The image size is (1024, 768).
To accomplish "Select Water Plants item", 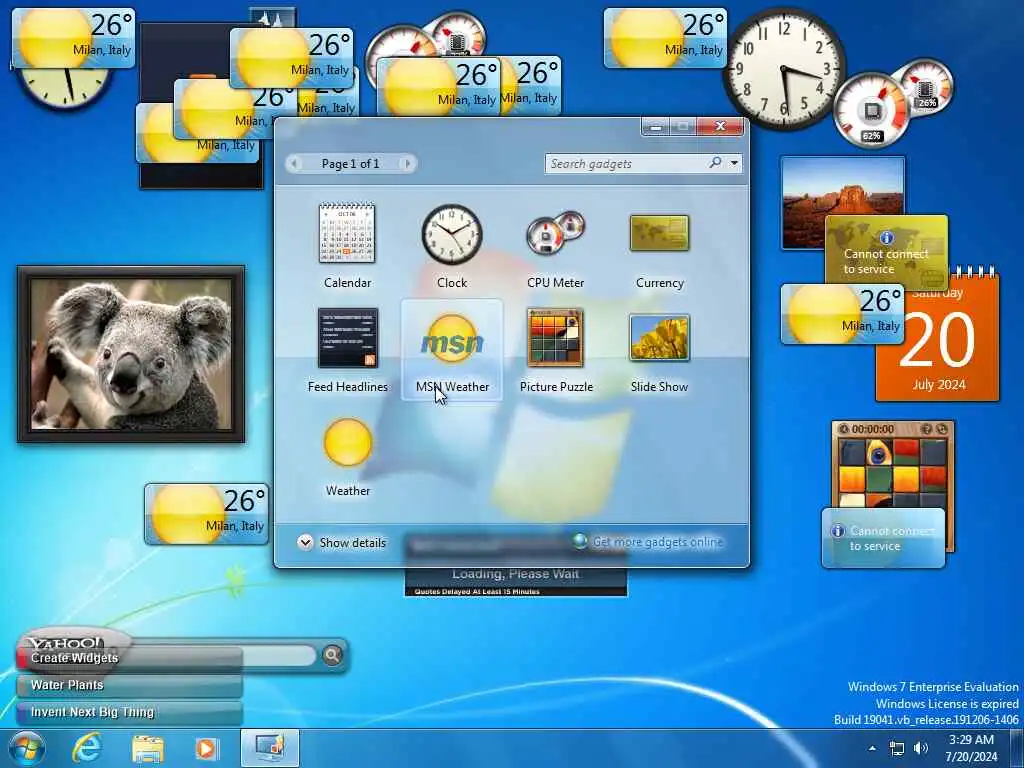I will click(129, 685).
